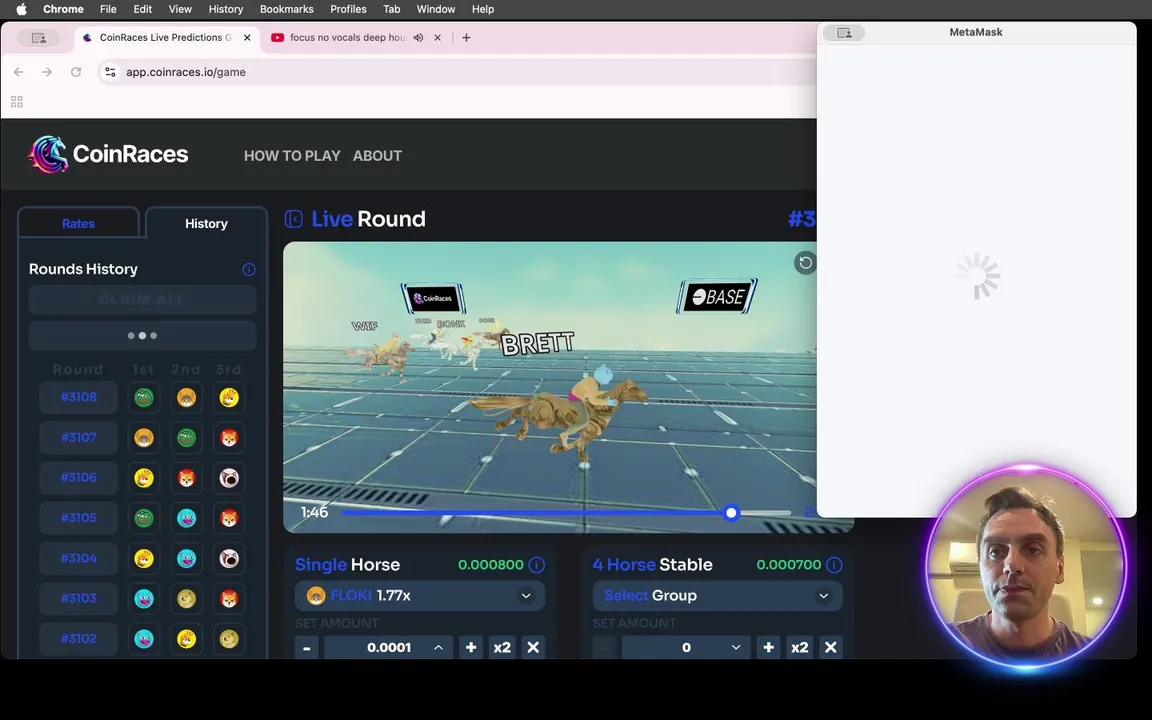Click the Single Horse 0.0001 amount field
The width and height of the screenshot is (1152, 720).
pos(389,647)
